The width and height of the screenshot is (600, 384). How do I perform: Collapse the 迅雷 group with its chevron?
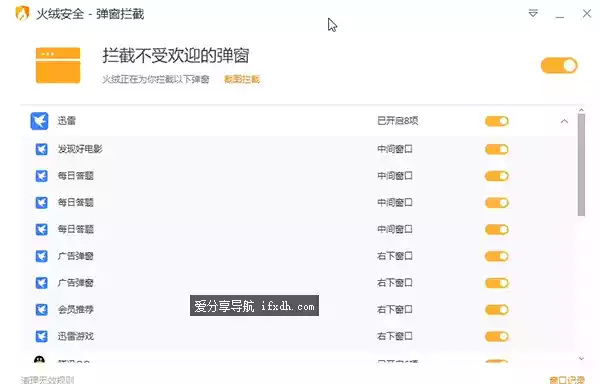564,121
